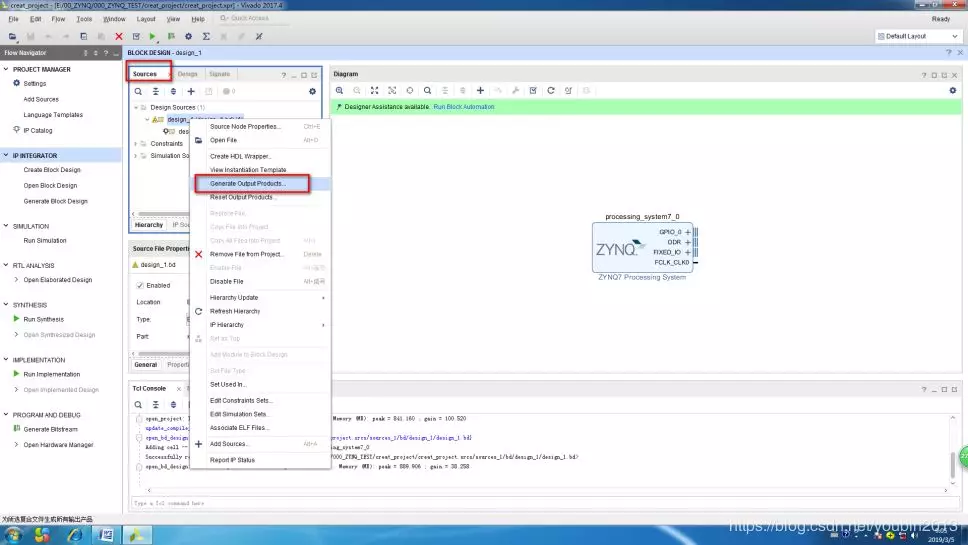Zoom in on the Diagram
The width and height of the screenshot is (968, 545).
tap(340, 90)
